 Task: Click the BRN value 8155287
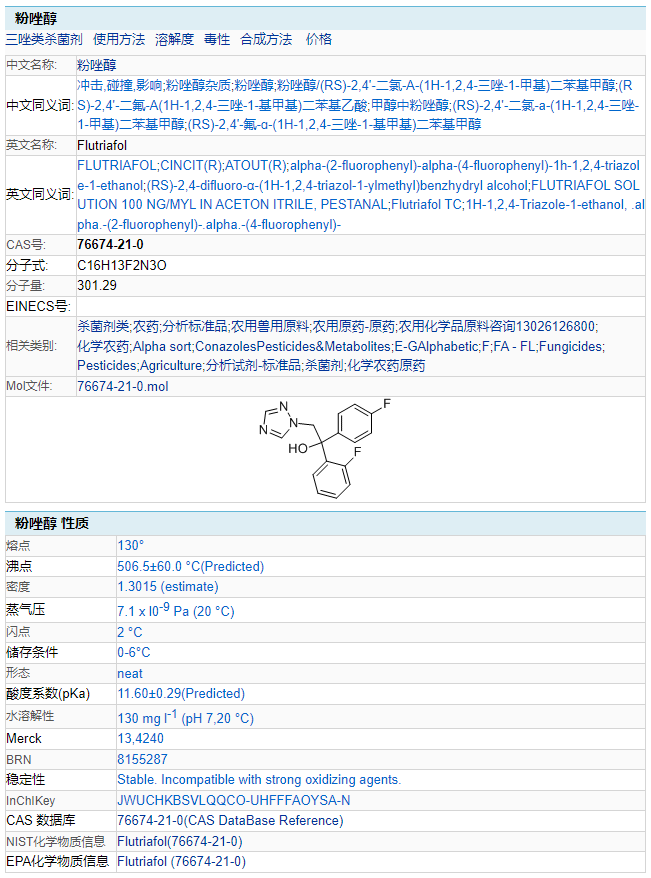[142, 759]
